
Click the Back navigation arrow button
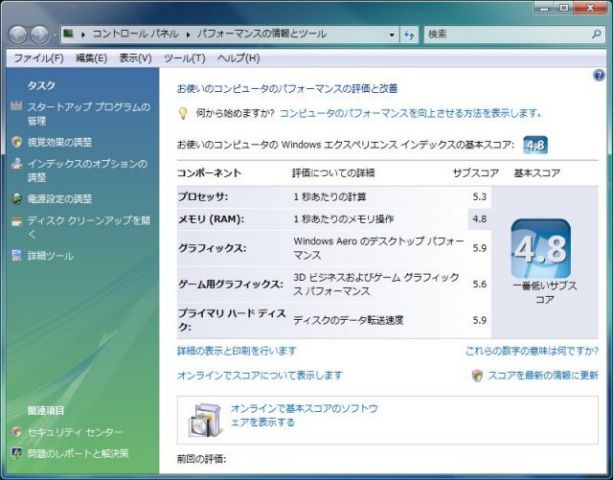click(x=21, y=34)
